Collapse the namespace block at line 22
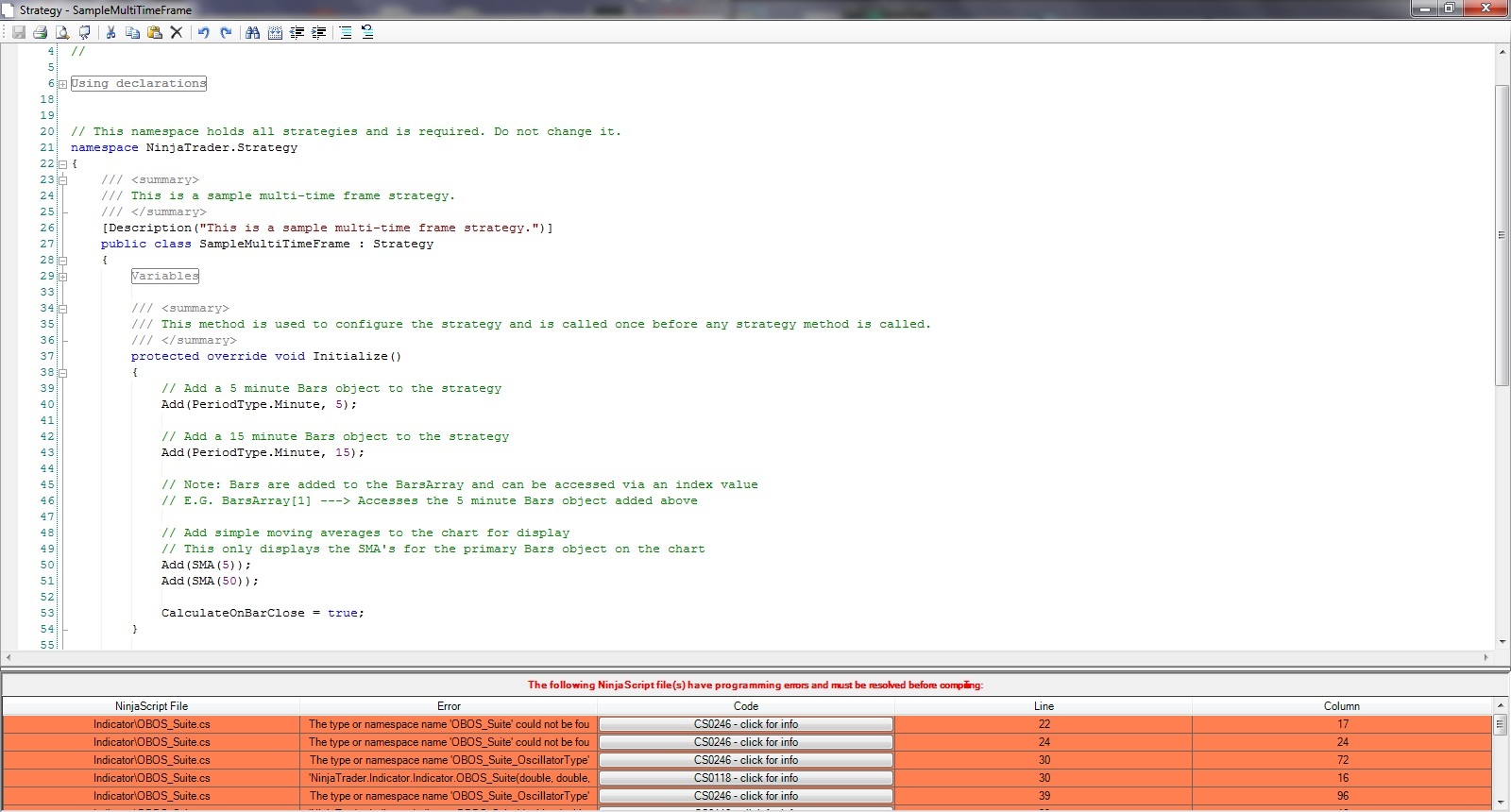The image size is (1511, 812). (x=62, y=164)
